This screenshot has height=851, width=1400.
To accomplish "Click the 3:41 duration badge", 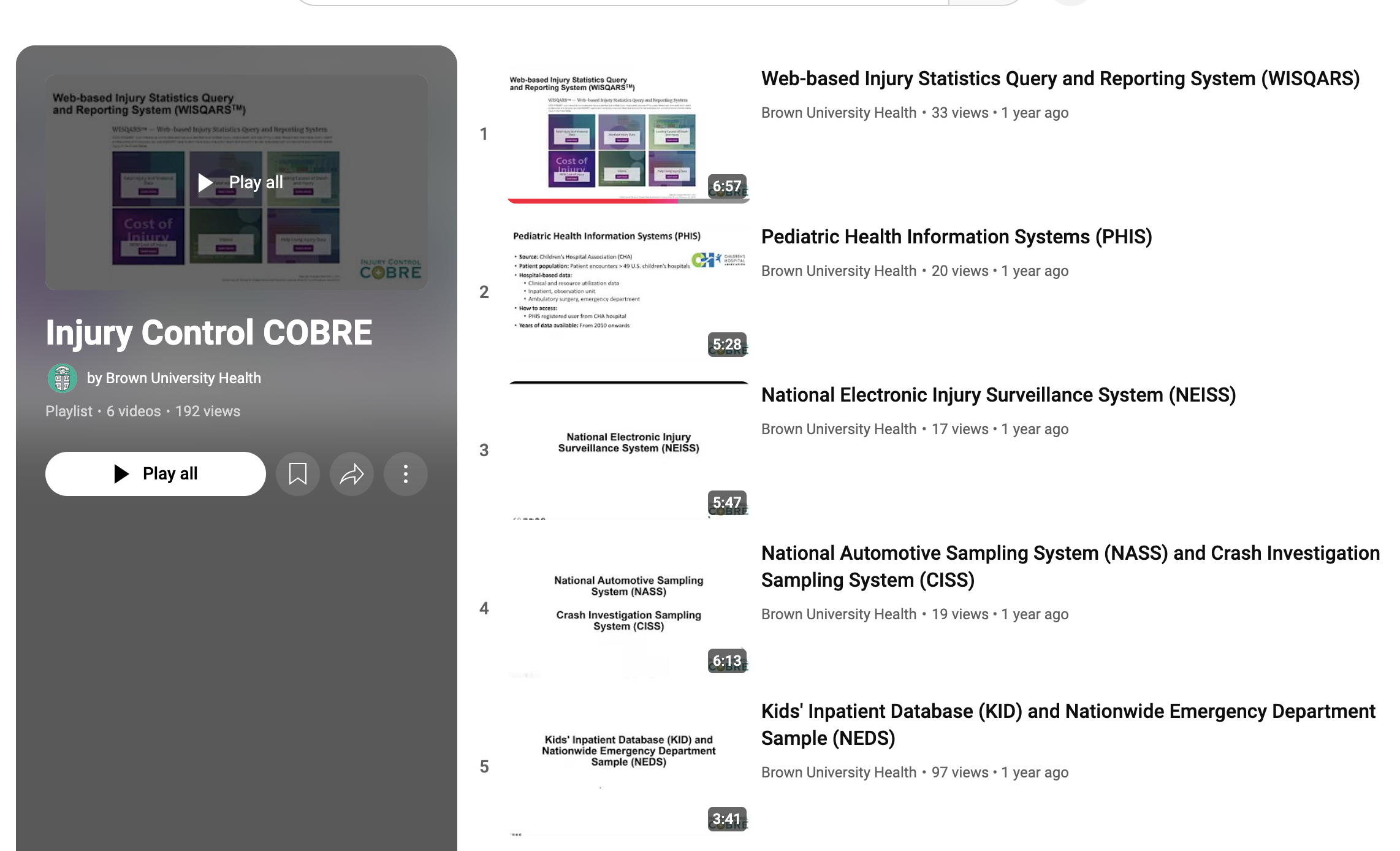I will (727, 819).
